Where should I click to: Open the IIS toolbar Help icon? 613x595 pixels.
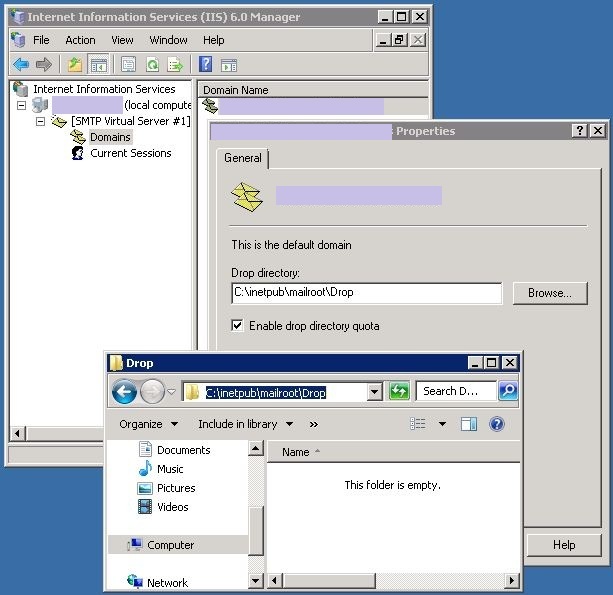tap(206, 64)
